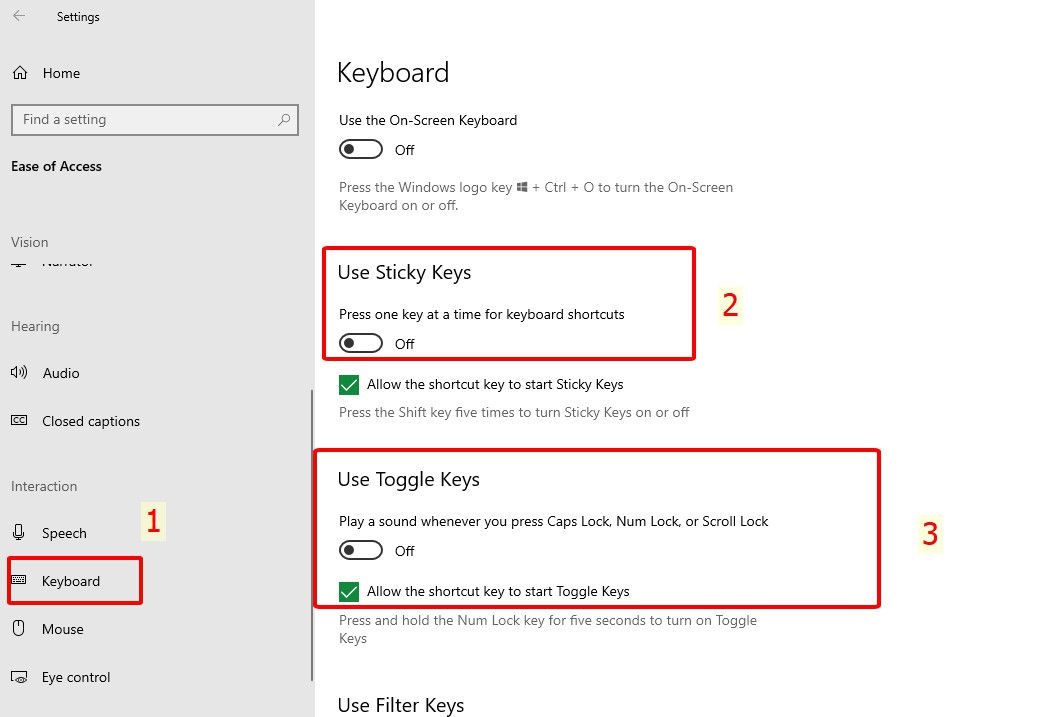Click the Closed captions CC icon

[x=19, y=421]
